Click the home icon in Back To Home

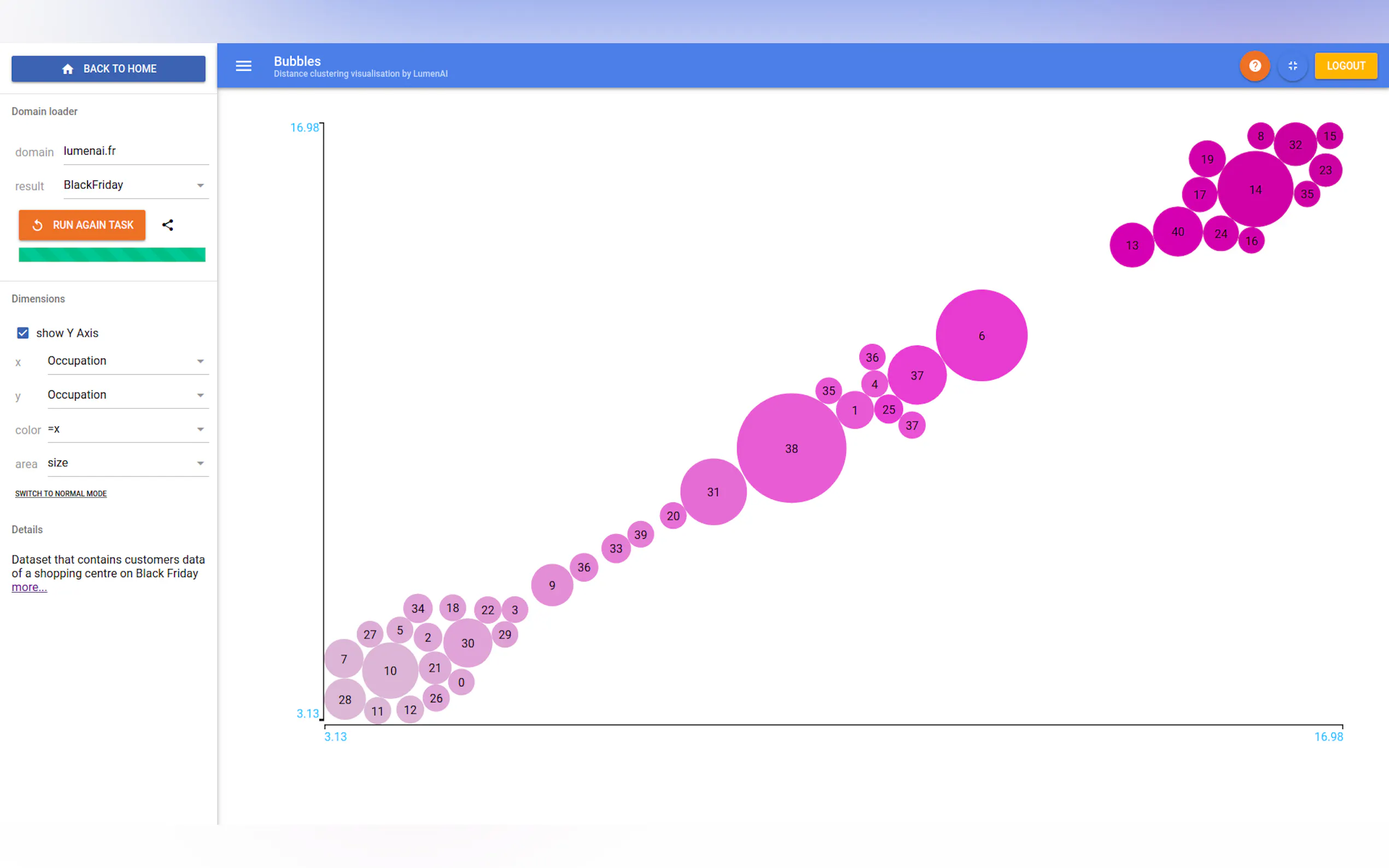pos(68,69)
